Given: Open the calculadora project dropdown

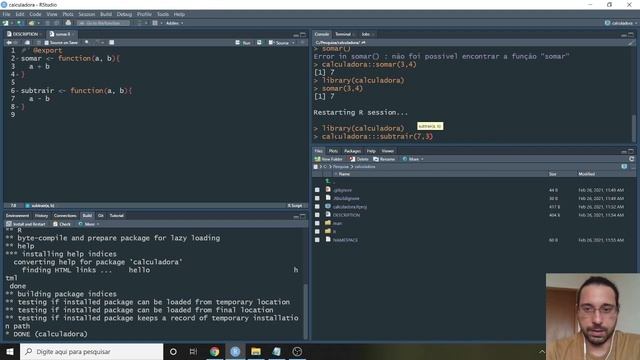Looking at the screenshot, I should pos(621,23).
